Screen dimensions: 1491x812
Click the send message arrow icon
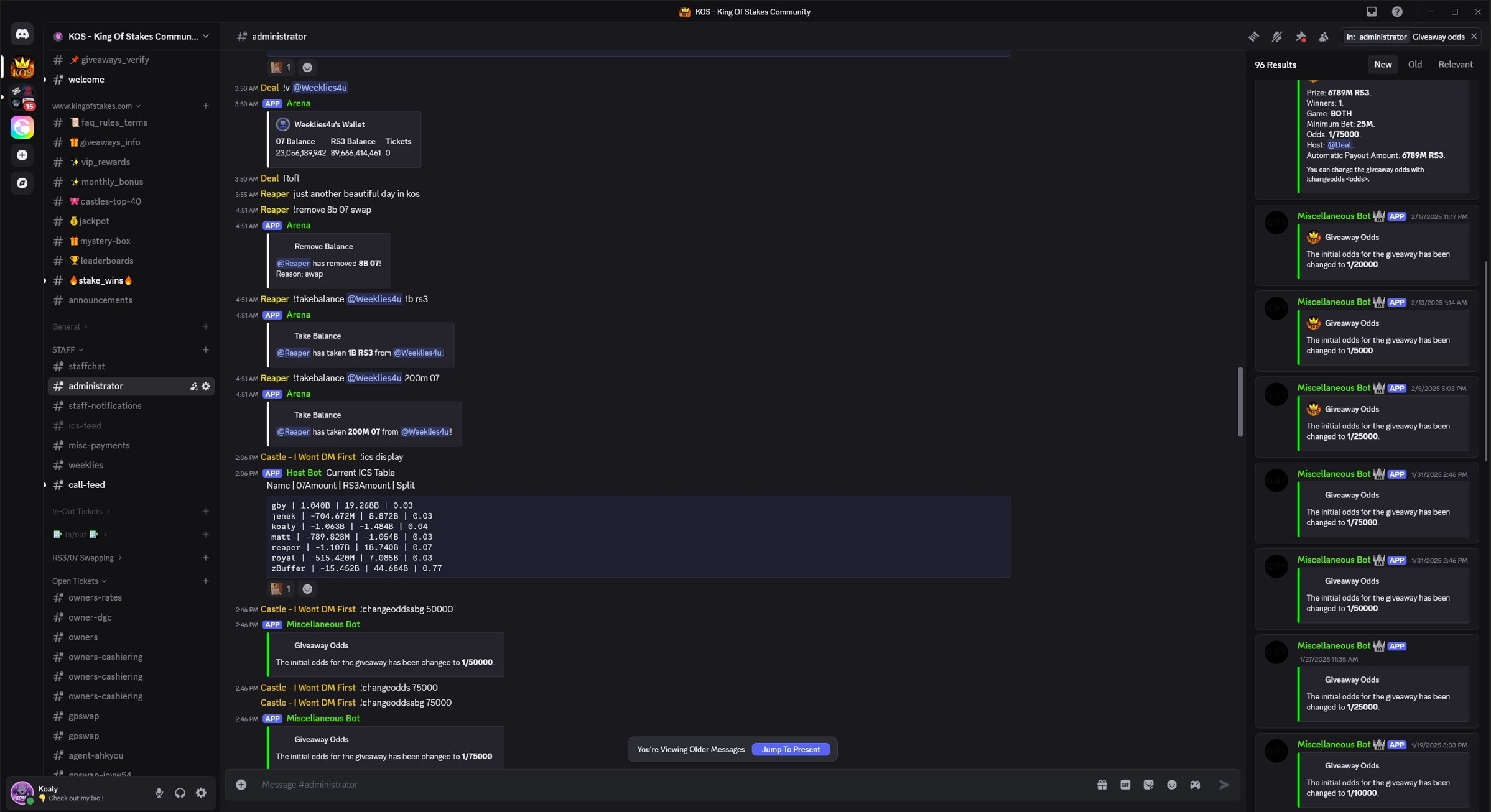pyautogui.click(x=1224, y=785)
